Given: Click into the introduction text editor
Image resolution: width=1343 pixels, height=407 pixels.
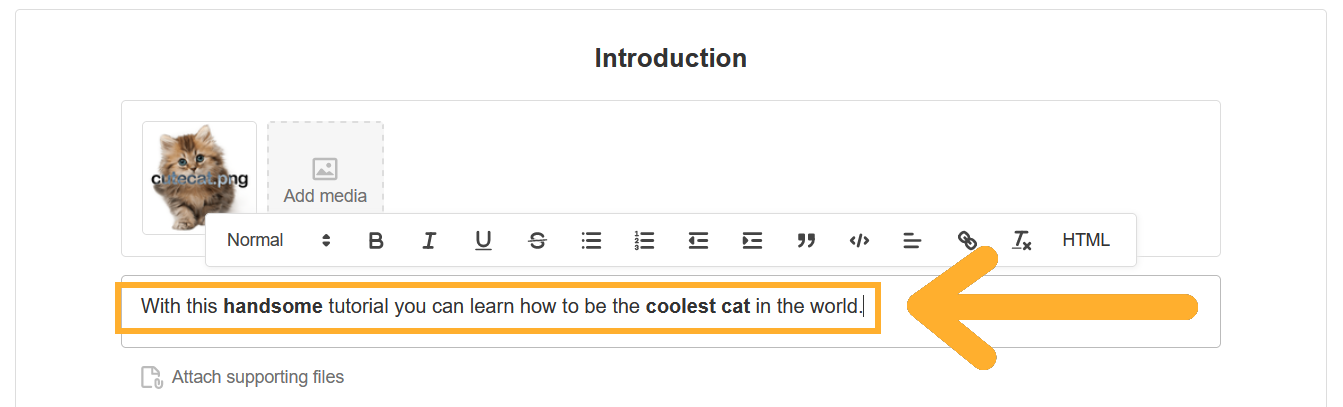Looking at the screenshot, I should point(500,307).
